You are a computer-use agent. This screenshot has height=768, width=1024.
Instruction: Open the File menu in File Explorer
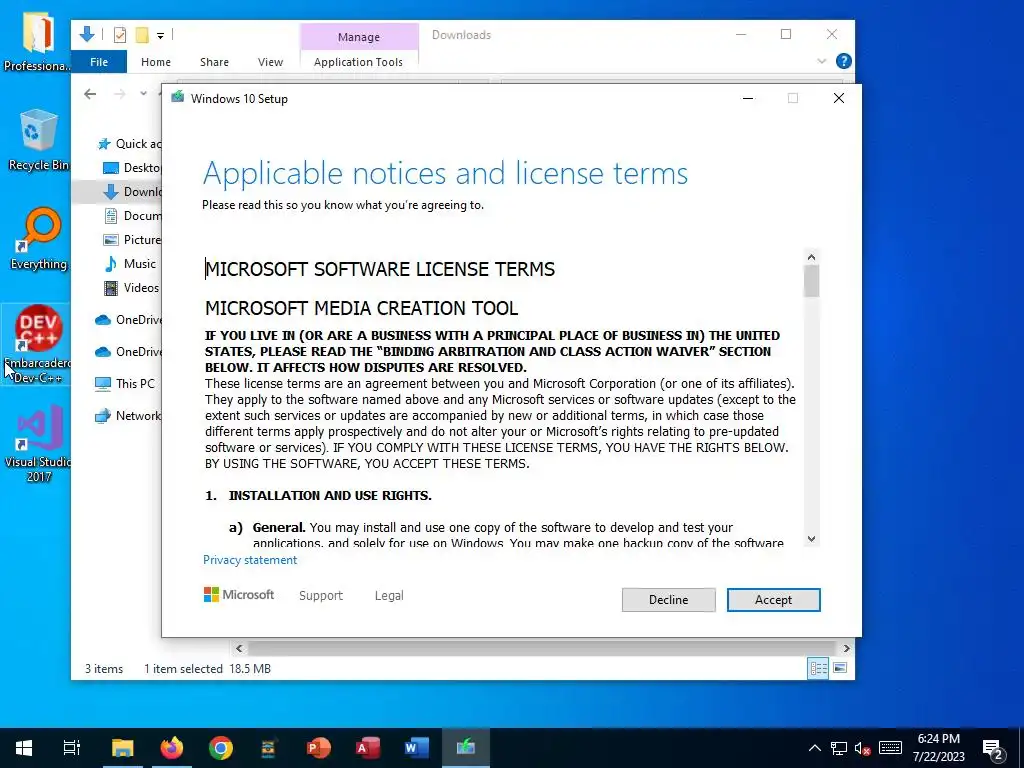(x=99, y=62)
